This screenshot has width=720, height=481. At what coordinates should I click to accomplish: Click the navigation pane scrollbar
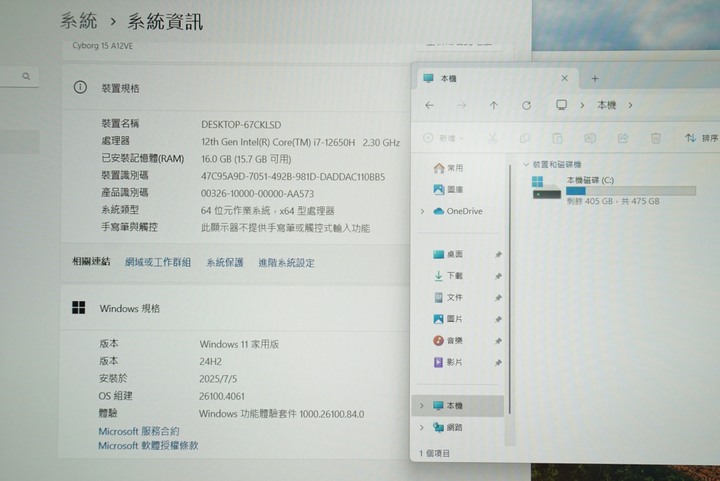(x=510, y=289)
